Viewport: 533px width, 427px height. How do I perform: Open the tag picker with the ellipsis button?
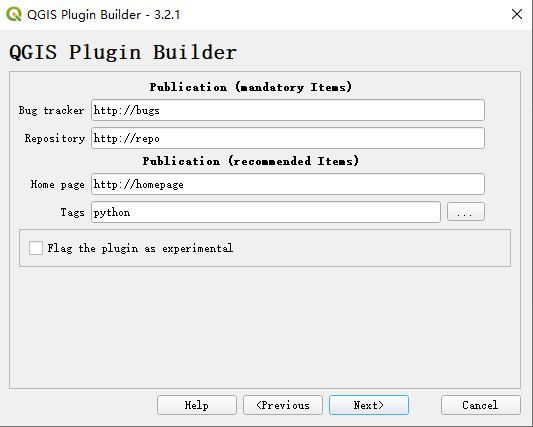point(465,212)
